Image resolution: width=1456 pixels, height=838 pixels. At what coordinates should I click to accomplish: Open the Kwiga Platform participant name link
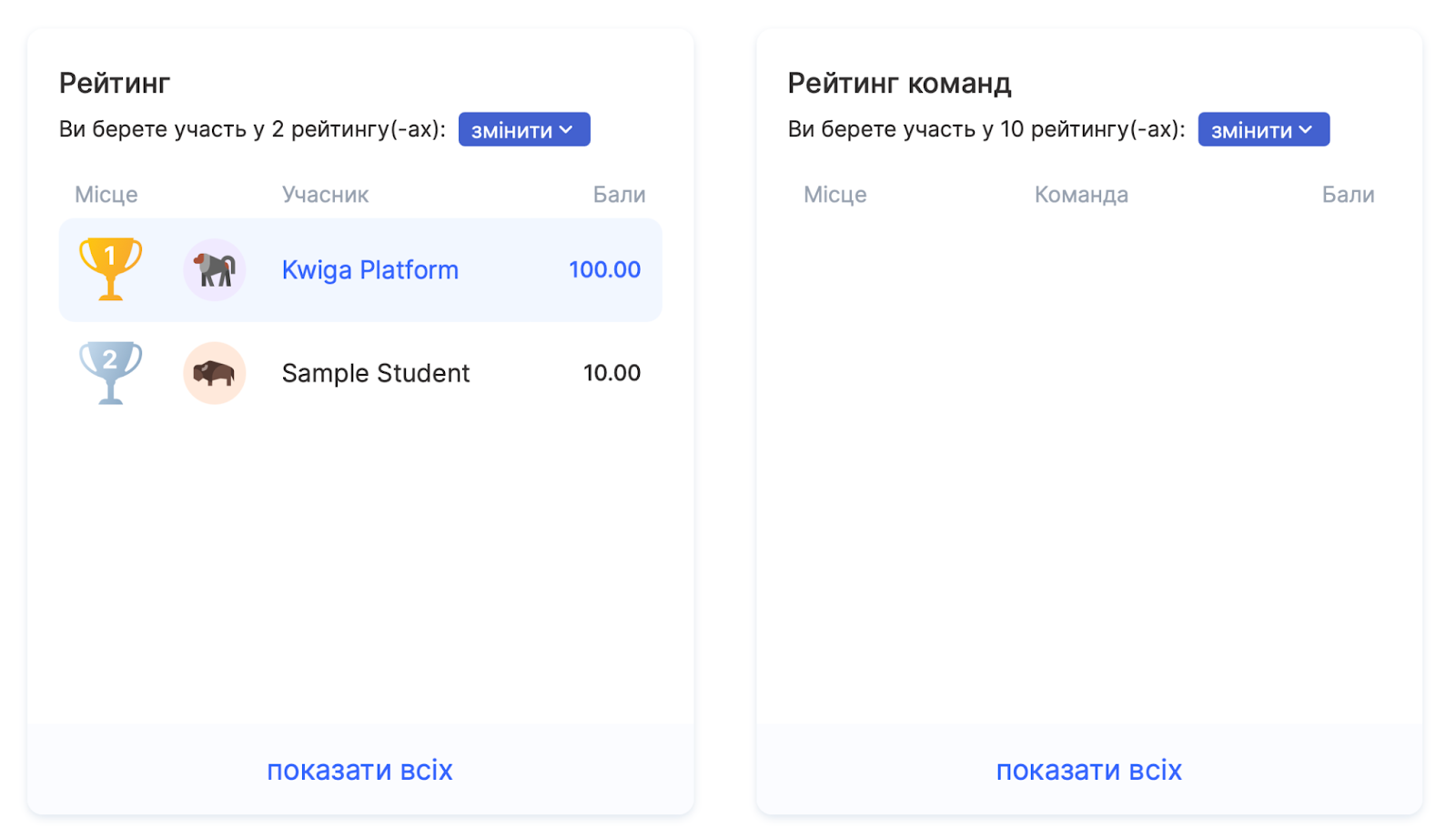[x=369, y=270]
